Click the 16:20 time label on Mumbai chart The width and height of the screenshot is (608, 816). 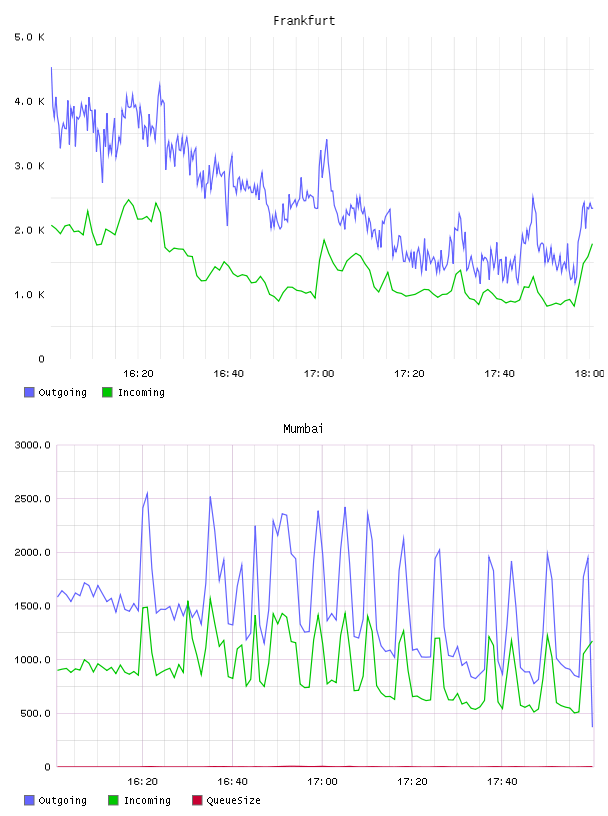(x=142, y=782)
